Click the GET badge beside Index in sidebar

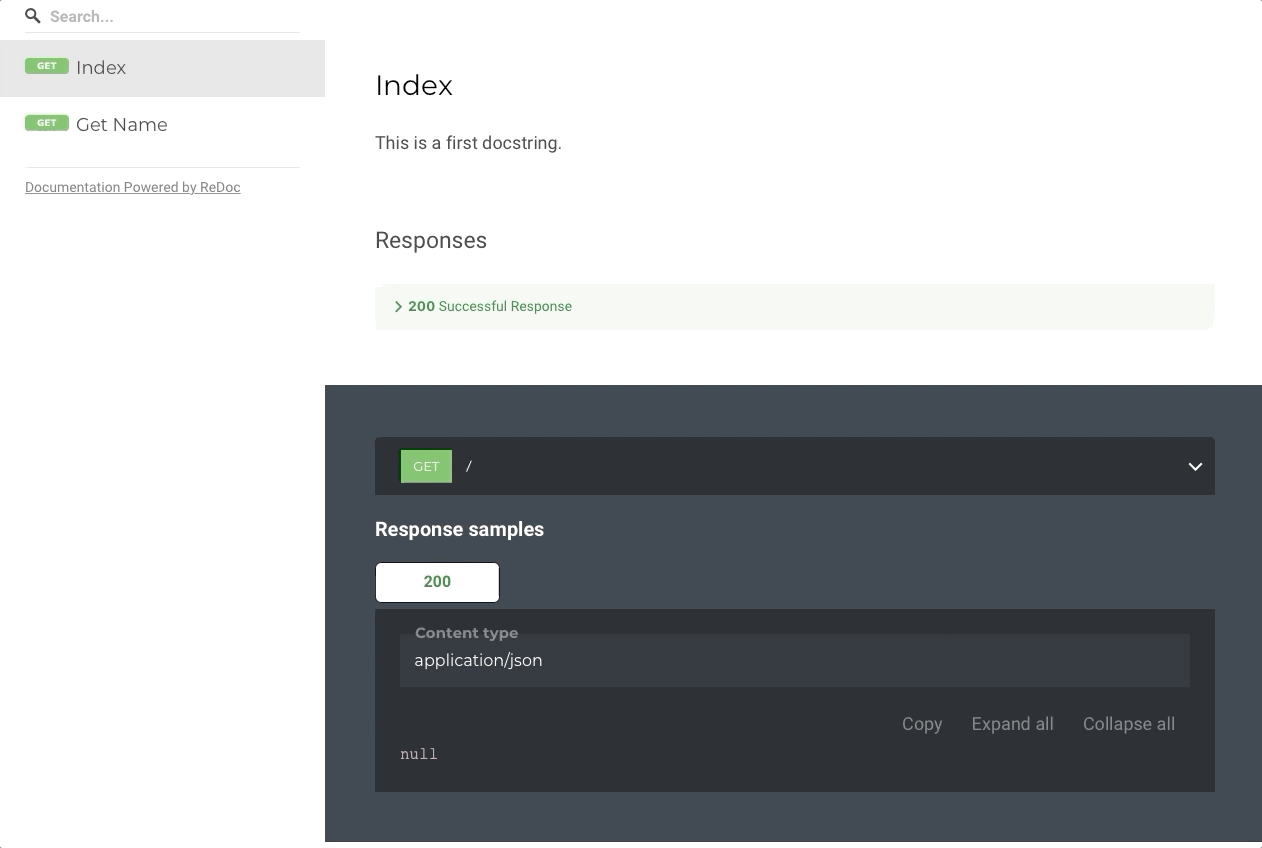pyautogui.click(x=47, y=66)
